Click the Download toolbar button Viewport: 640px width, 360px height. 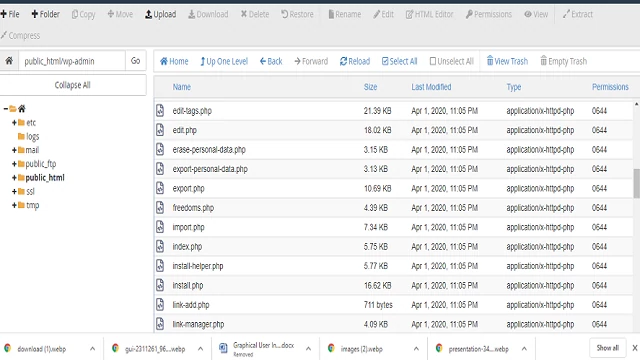coord(208,14)
